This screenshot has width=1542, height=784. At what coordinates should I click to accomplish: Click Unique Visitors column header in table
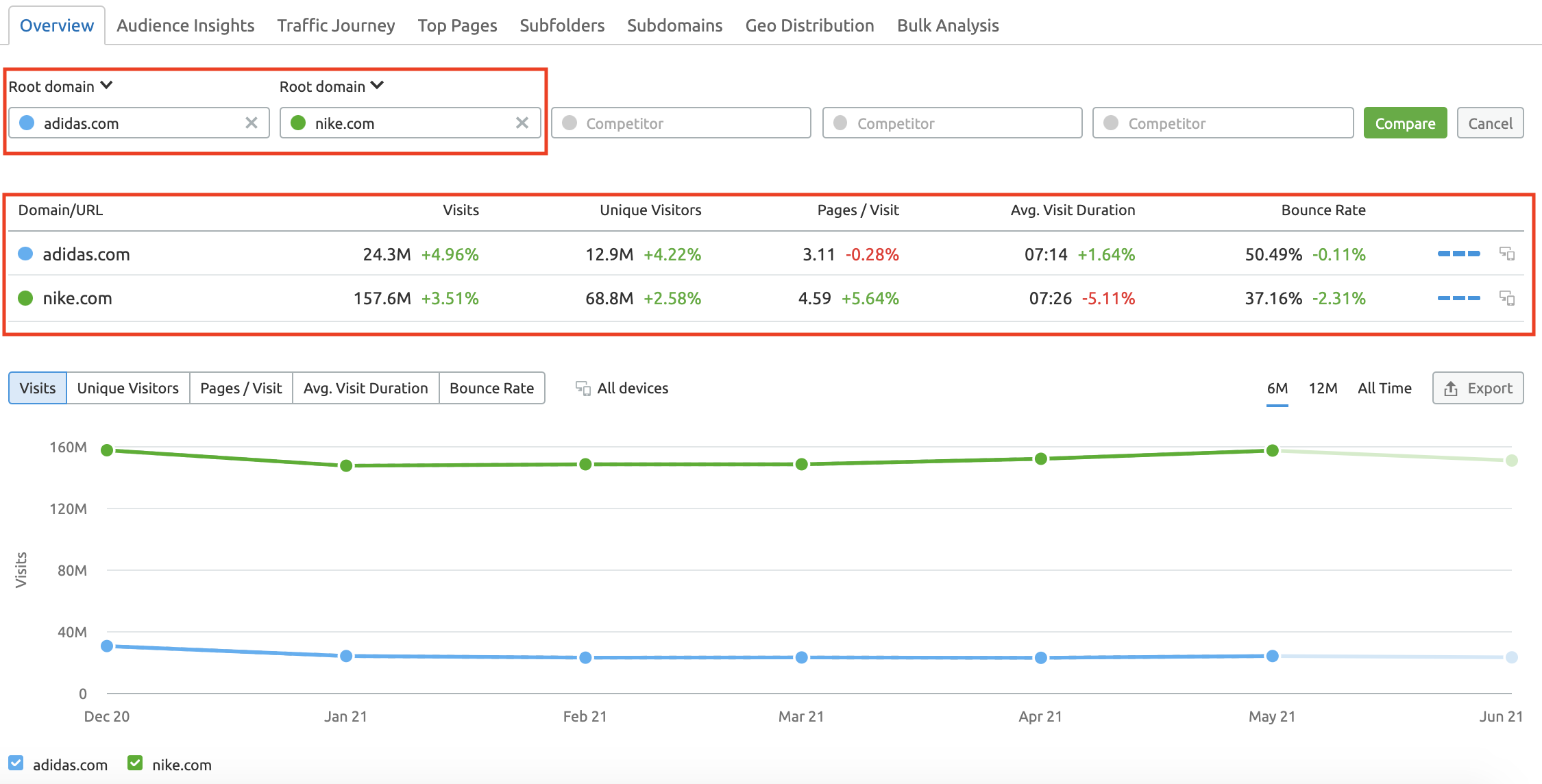[x=650, y=210]
